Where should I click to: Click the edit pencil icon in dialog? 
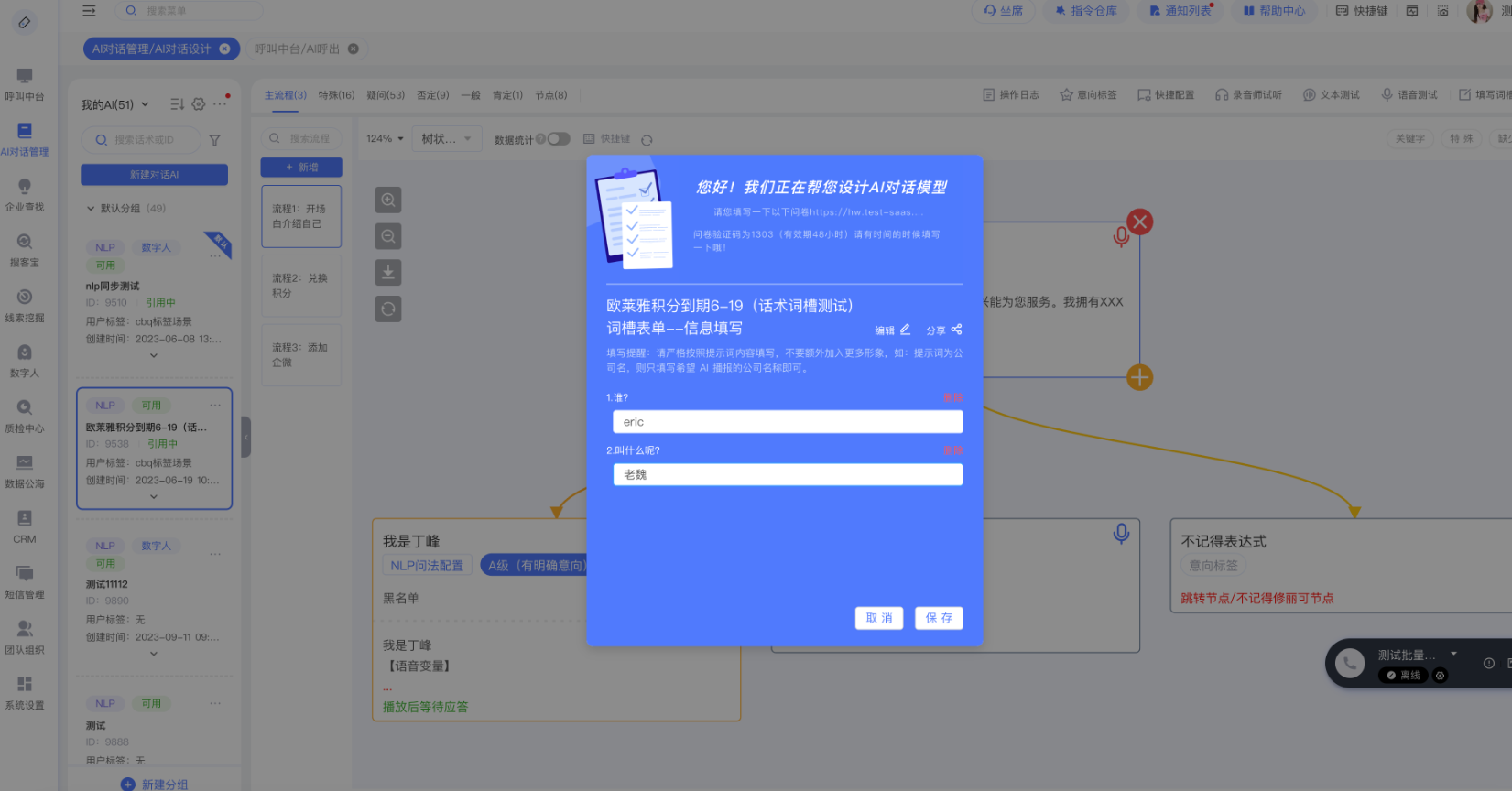tap(905, 330)
